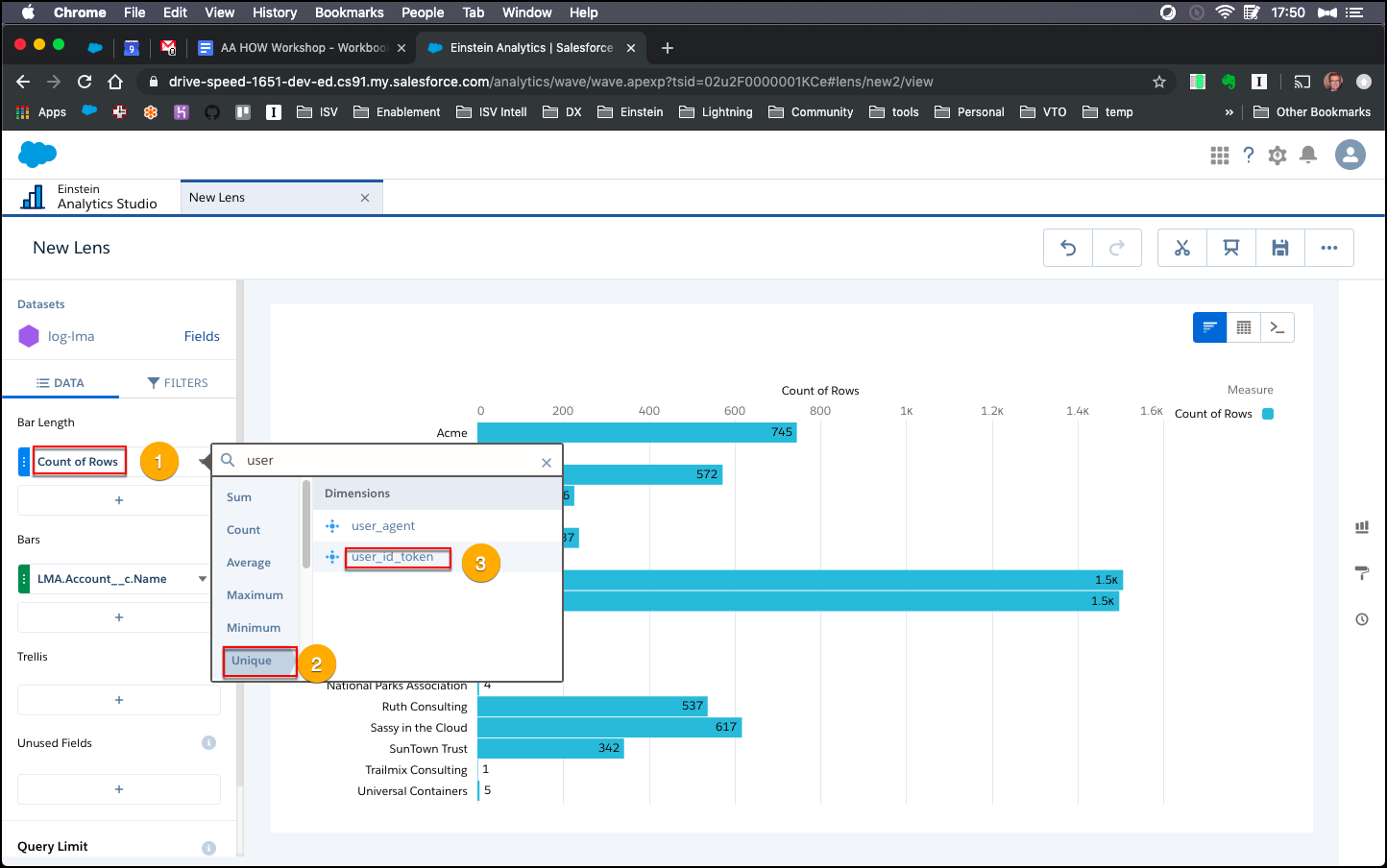Click the Count of Rows legend swatch
Viewport: 1387px width, 868px height.
(x=1268, y=414)
